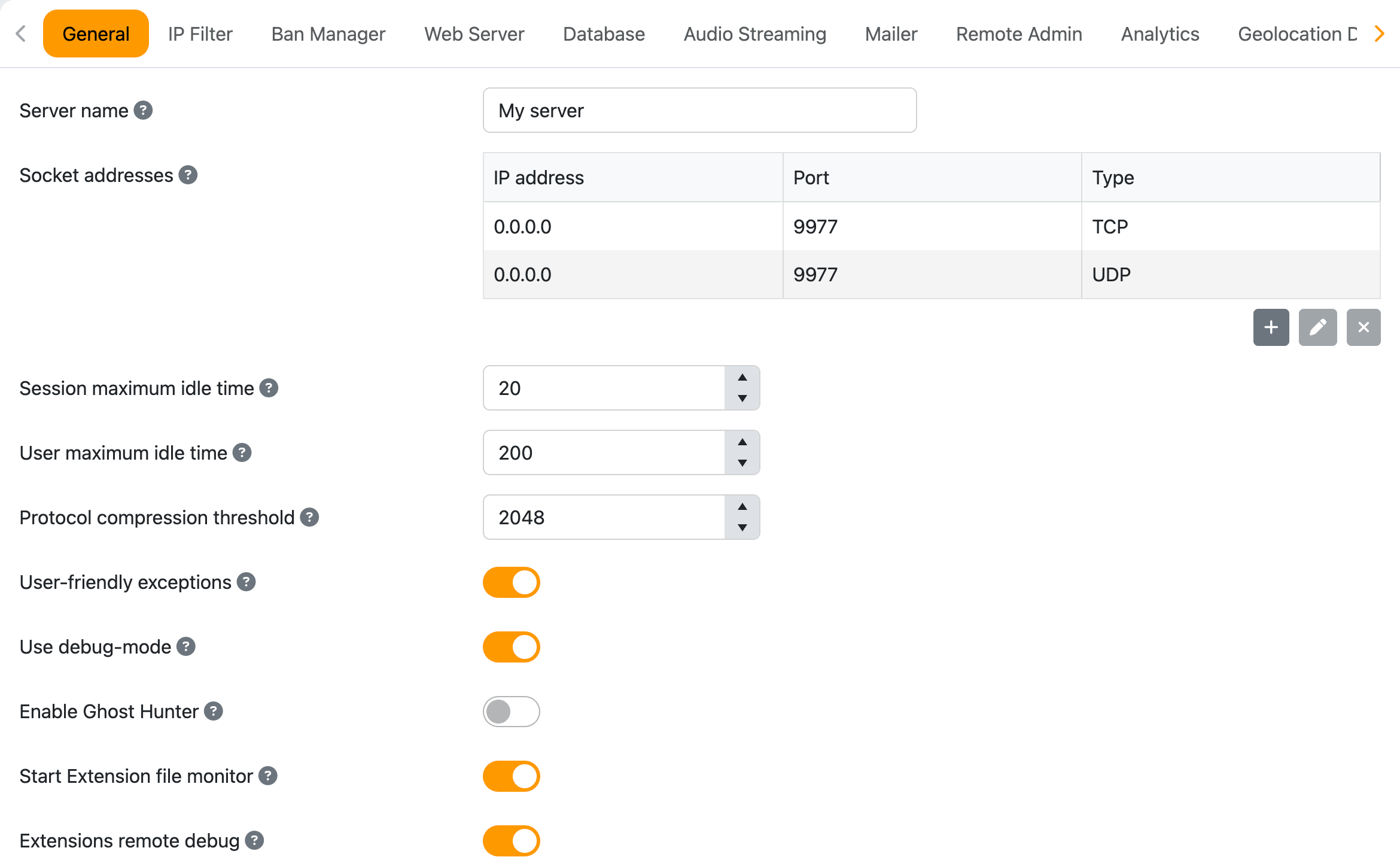Enable the Ghost Hunter switch
Image resolution: width=1400 pixels, height=866 pixels.
coord(512,712)
